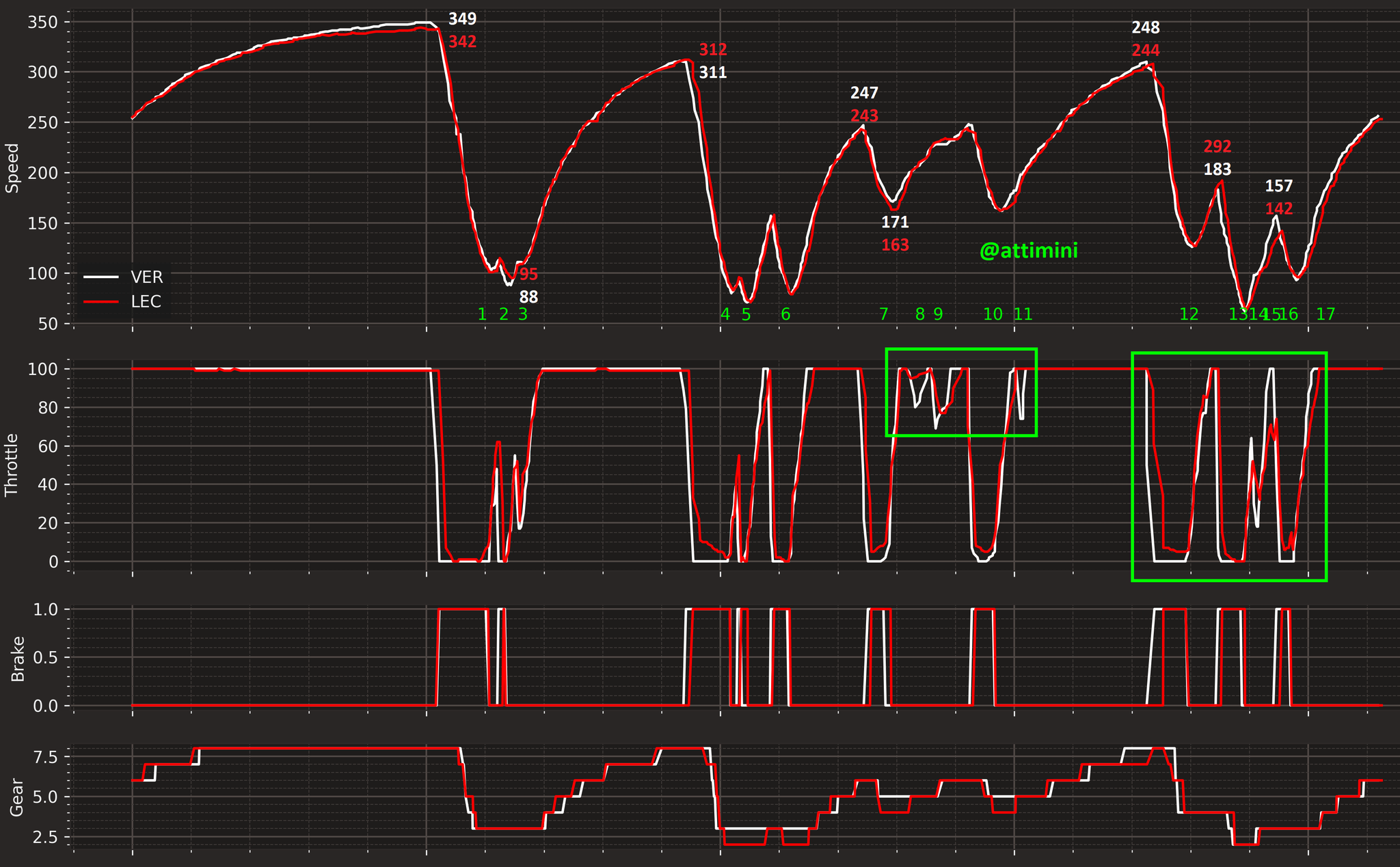Click the corner 10 marker label
1400x867 pixels.
[x=993, y=314]
